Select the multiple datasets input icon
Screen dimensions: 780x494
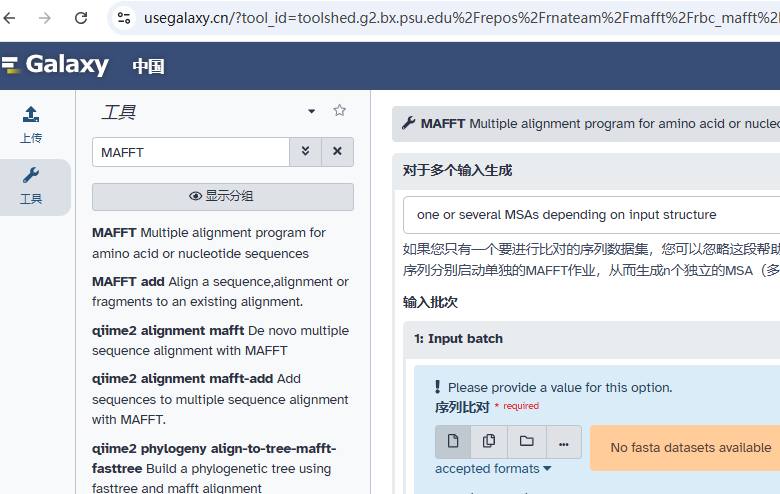point(489,442)
